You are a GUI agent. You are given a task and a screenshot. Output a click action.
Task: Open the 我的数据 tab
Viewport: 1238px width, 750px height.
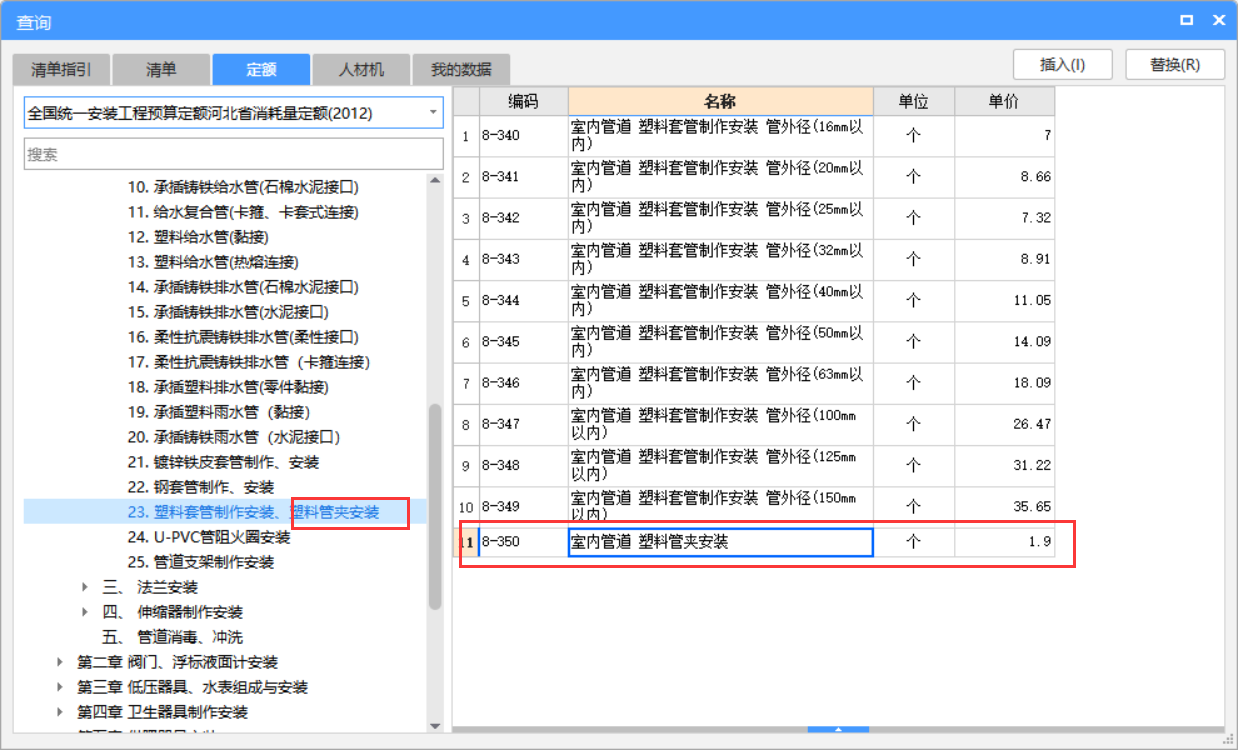(461, 69)
